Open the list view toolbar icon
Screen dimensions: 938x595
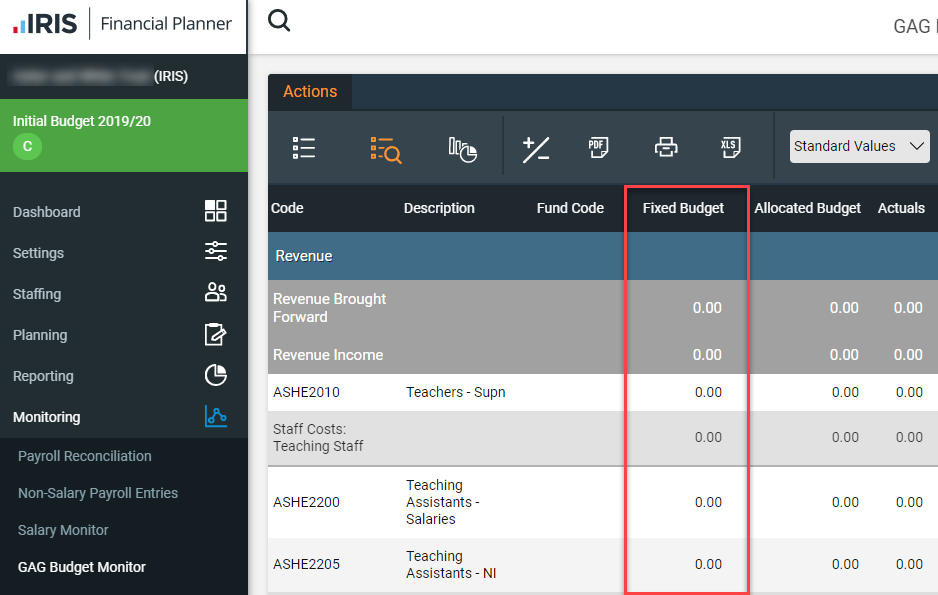(304, 148)
